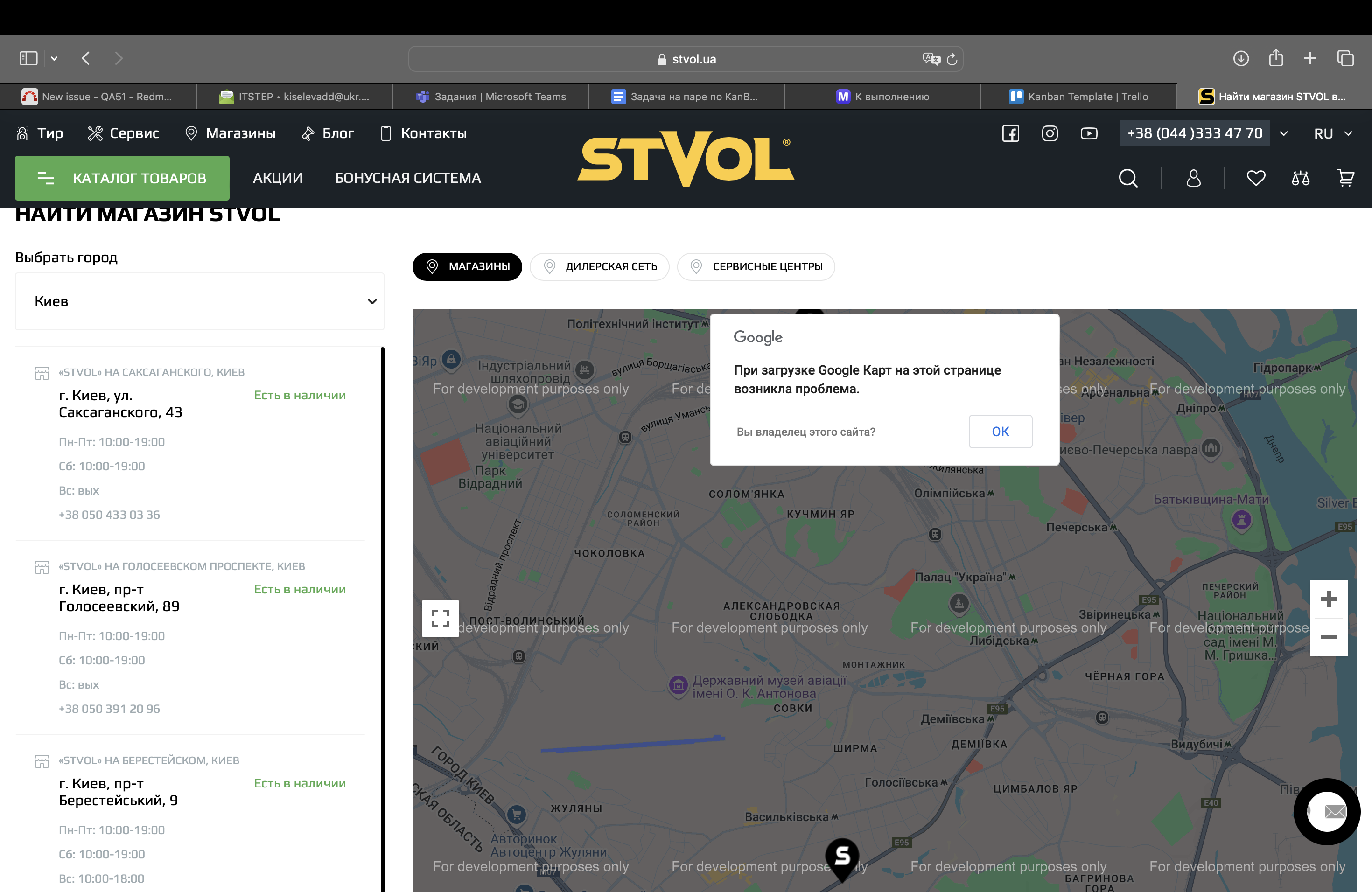Screen dimensions: 1372x892
Task: Open the wishlist heart icon
Action: tap(1255, 179)
